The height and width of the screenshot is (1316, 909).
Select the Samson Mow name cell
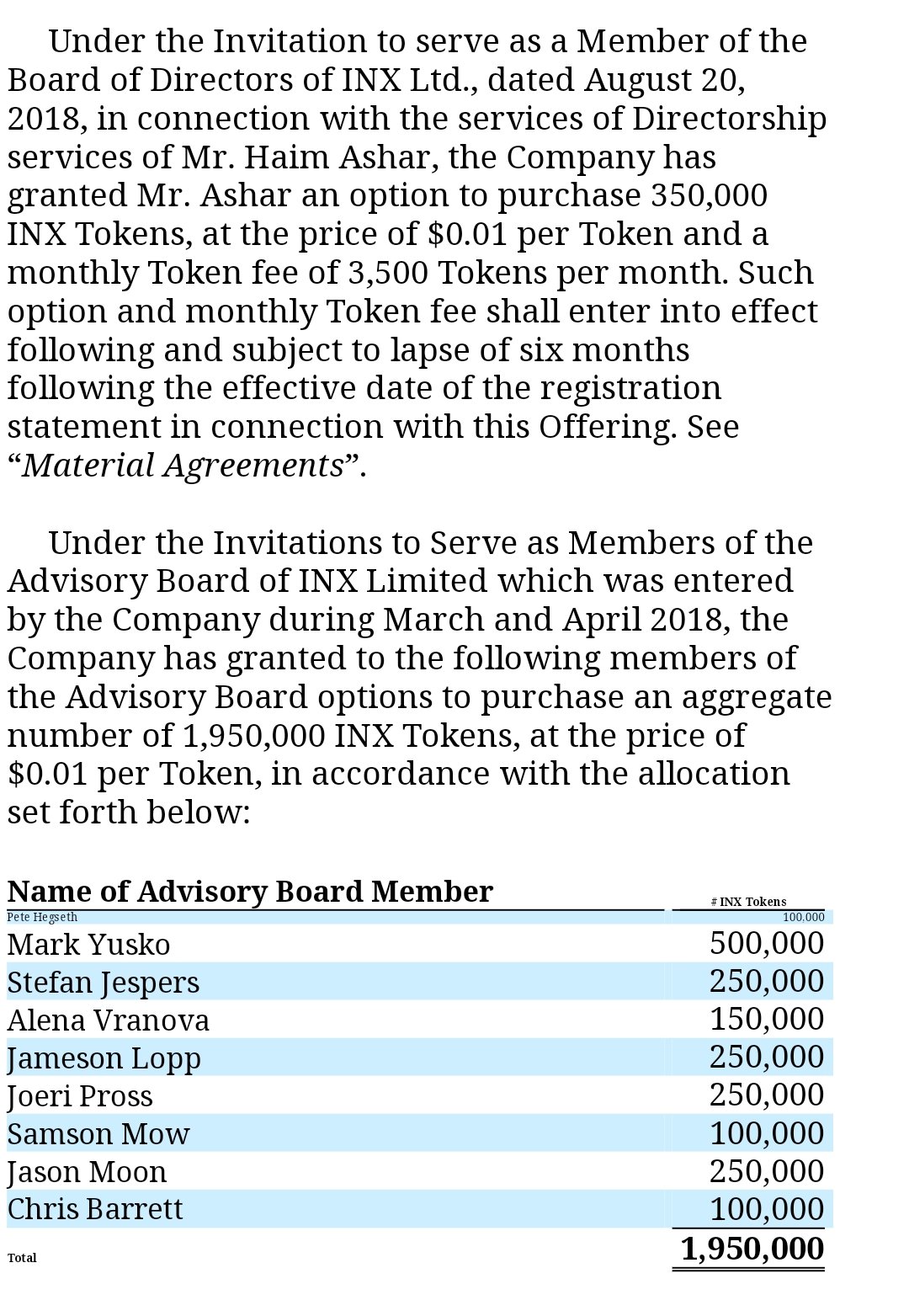tap(98, 1133)
